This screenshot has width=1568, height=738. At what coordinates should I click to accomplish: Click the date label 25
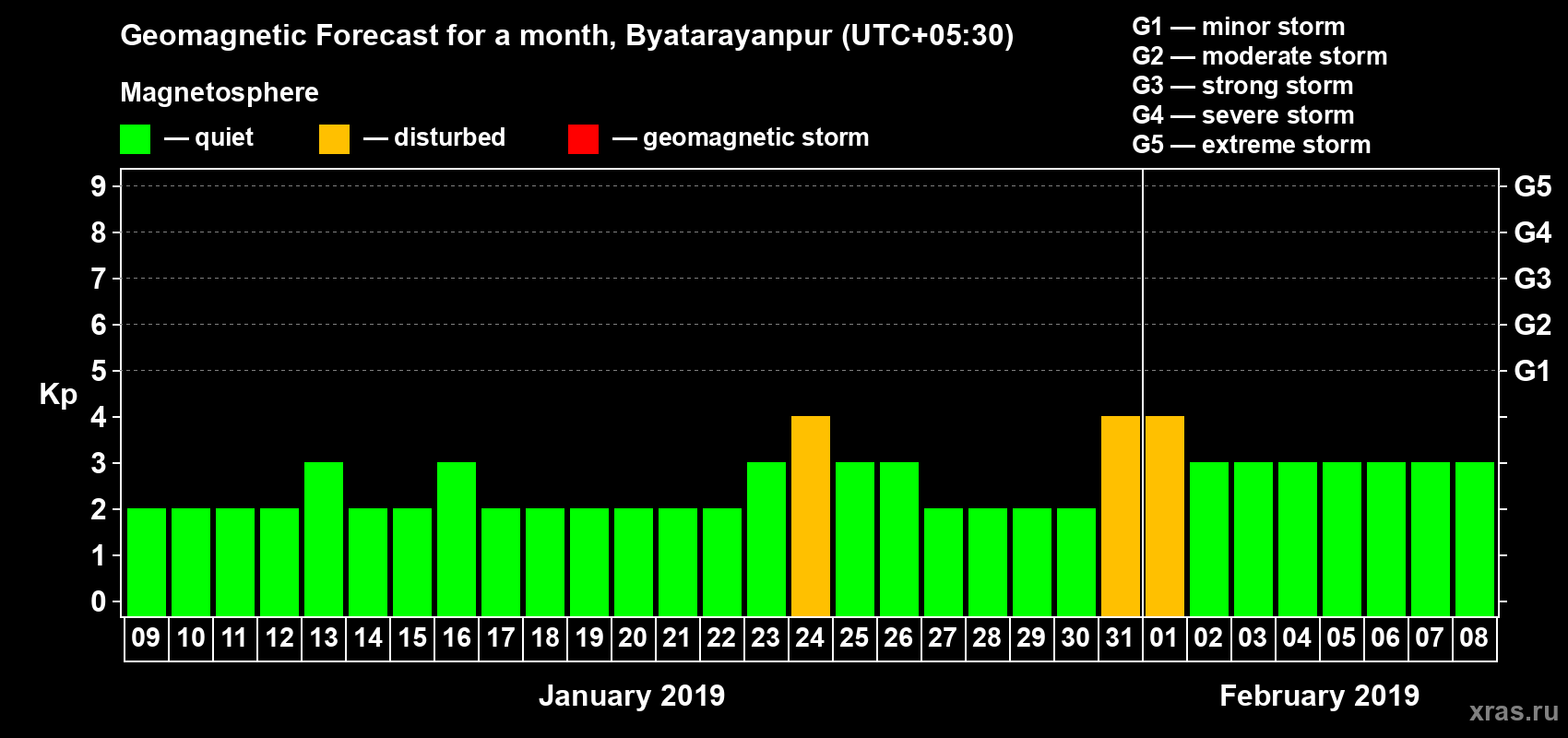854,637
